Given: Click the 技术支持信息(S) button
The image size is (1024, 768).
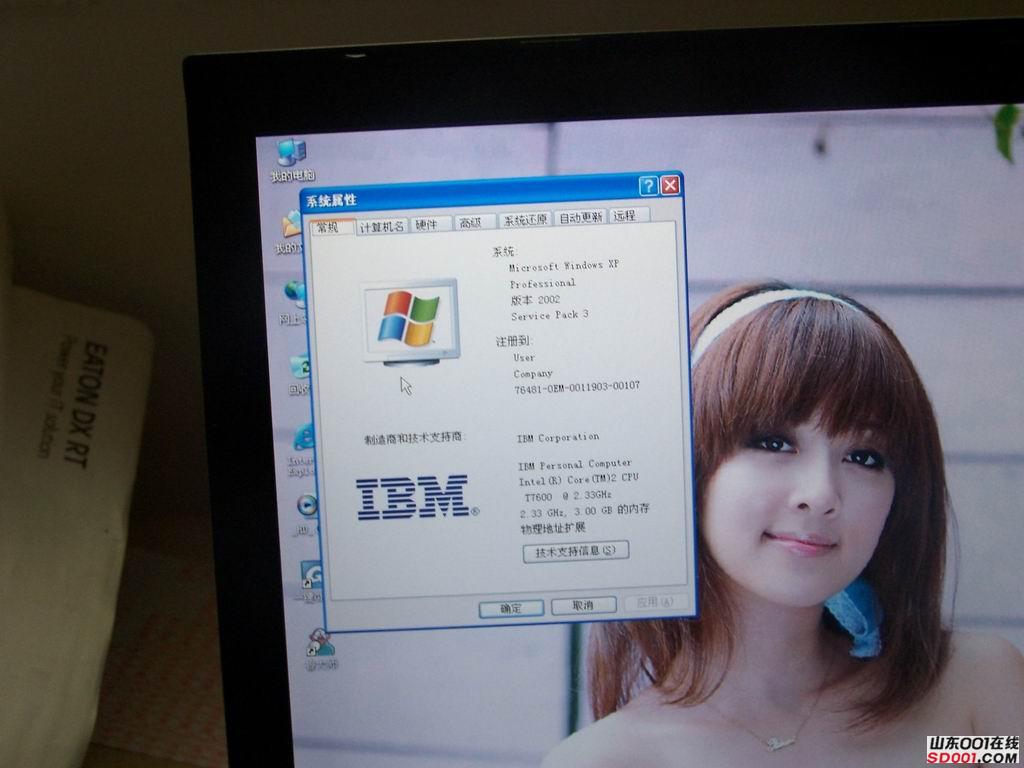Looking at the screenshot, I should click(575, 551).
